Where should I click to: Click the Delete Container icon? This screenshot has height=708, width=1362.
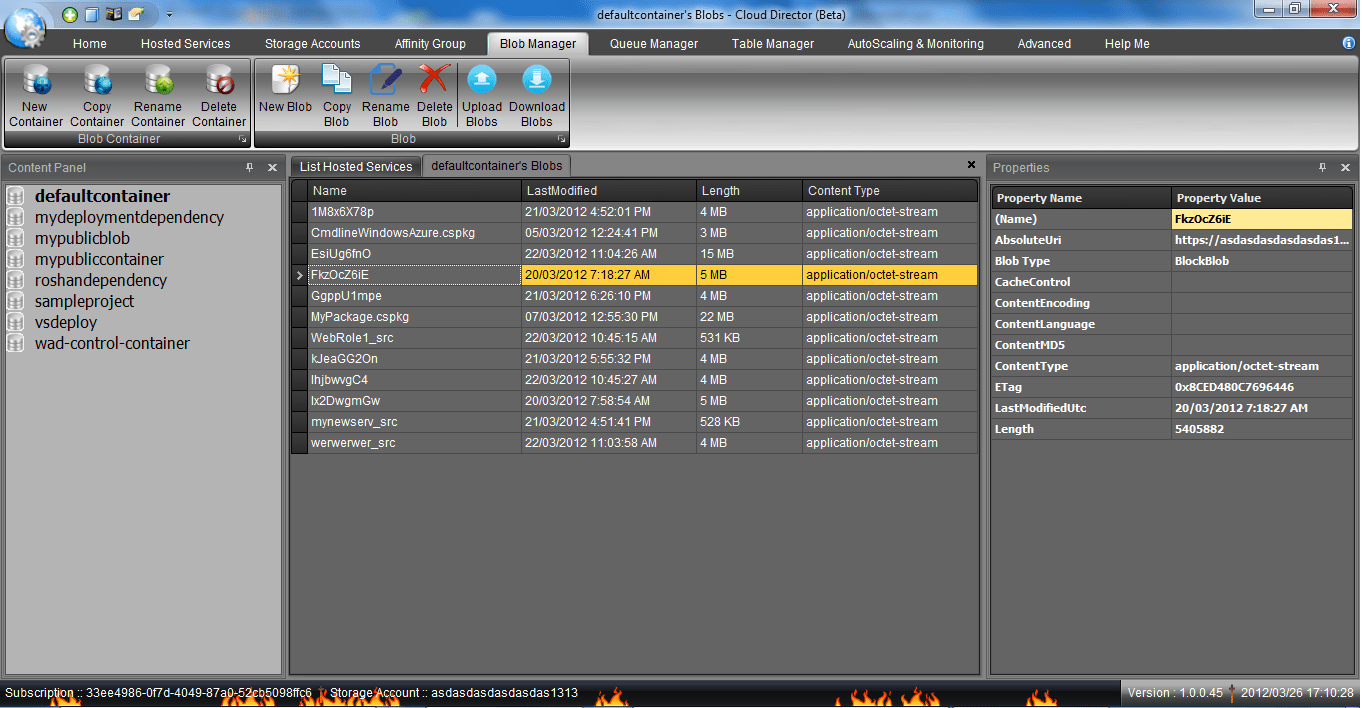(x=218, y=80)
